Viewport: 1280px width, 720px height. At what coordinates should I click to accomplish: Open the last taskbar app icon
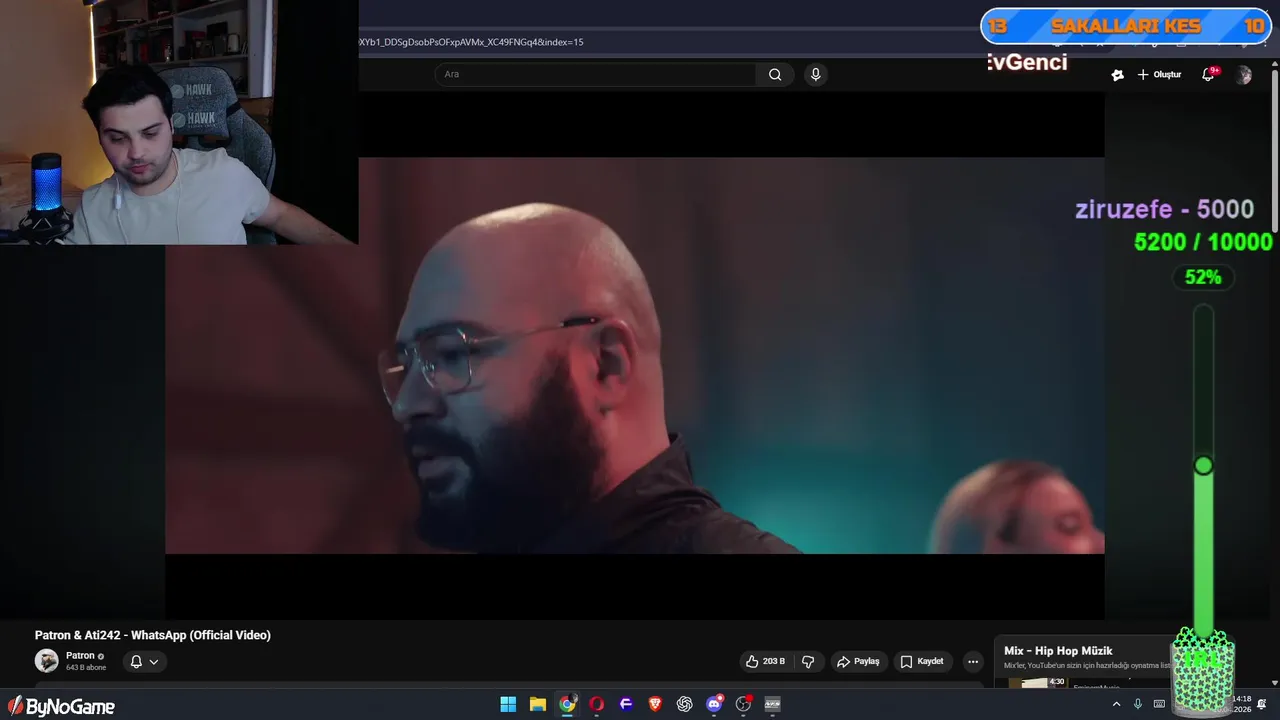tap(772, 704)
